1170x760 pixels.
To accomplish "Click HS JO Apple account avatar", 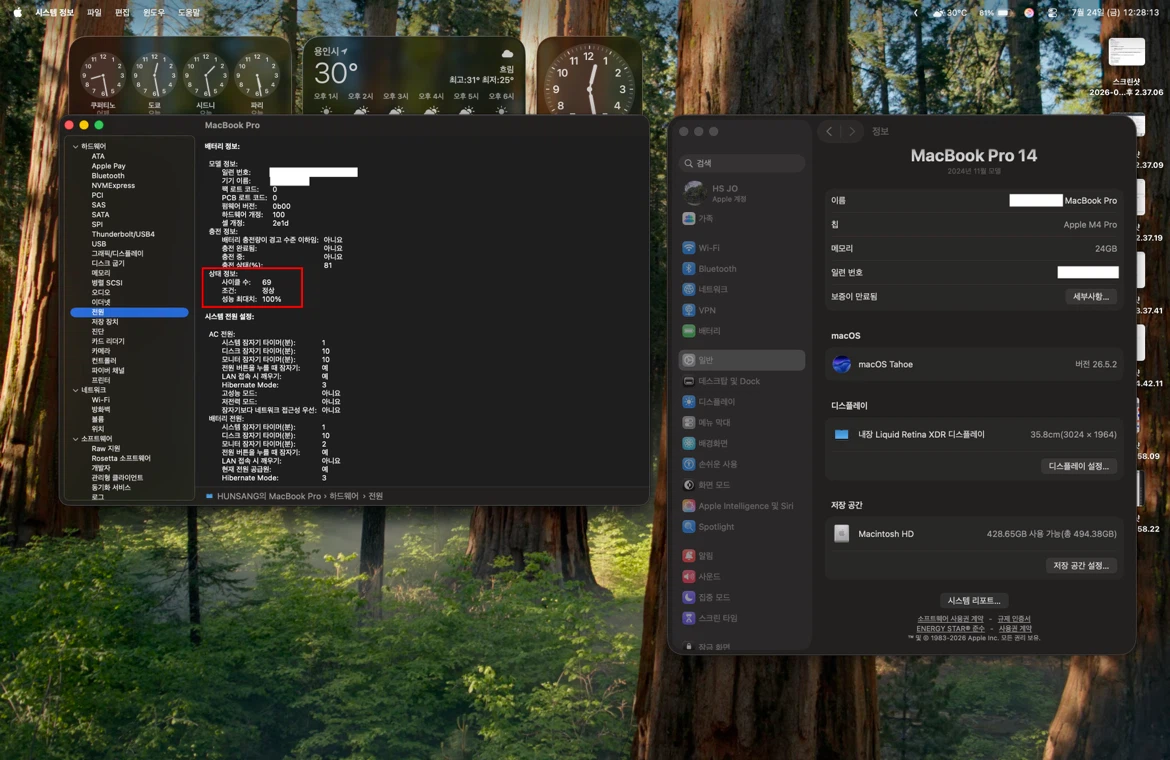I will (695, 192).
